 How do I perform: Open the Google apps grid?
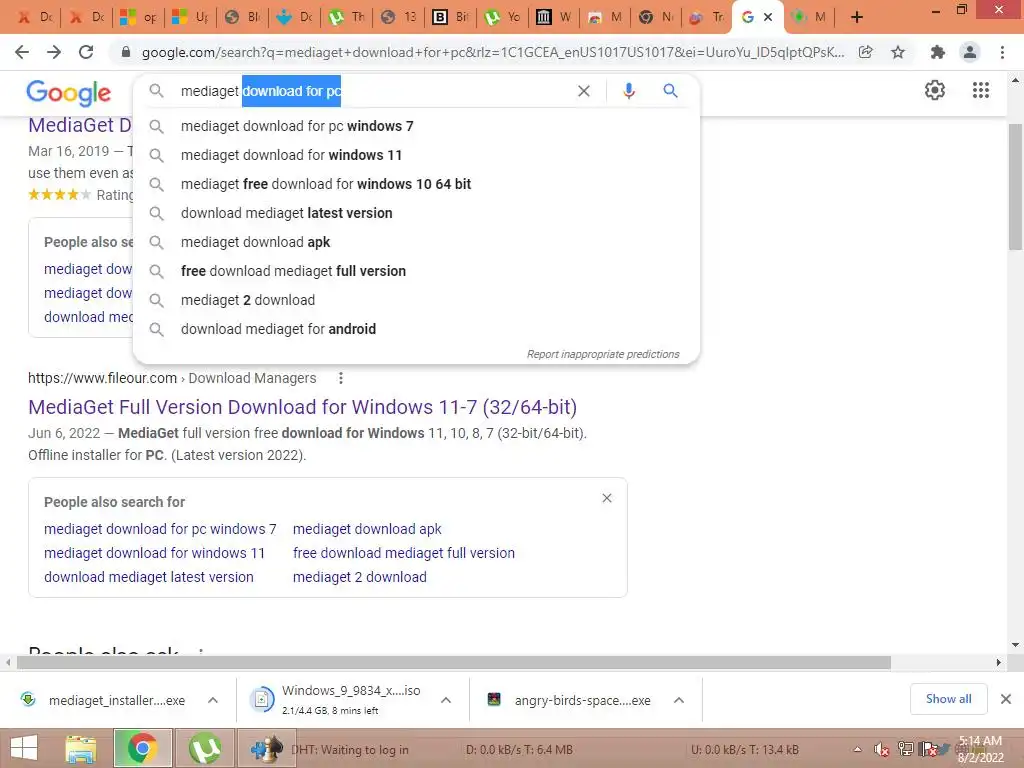pos(980,90)
